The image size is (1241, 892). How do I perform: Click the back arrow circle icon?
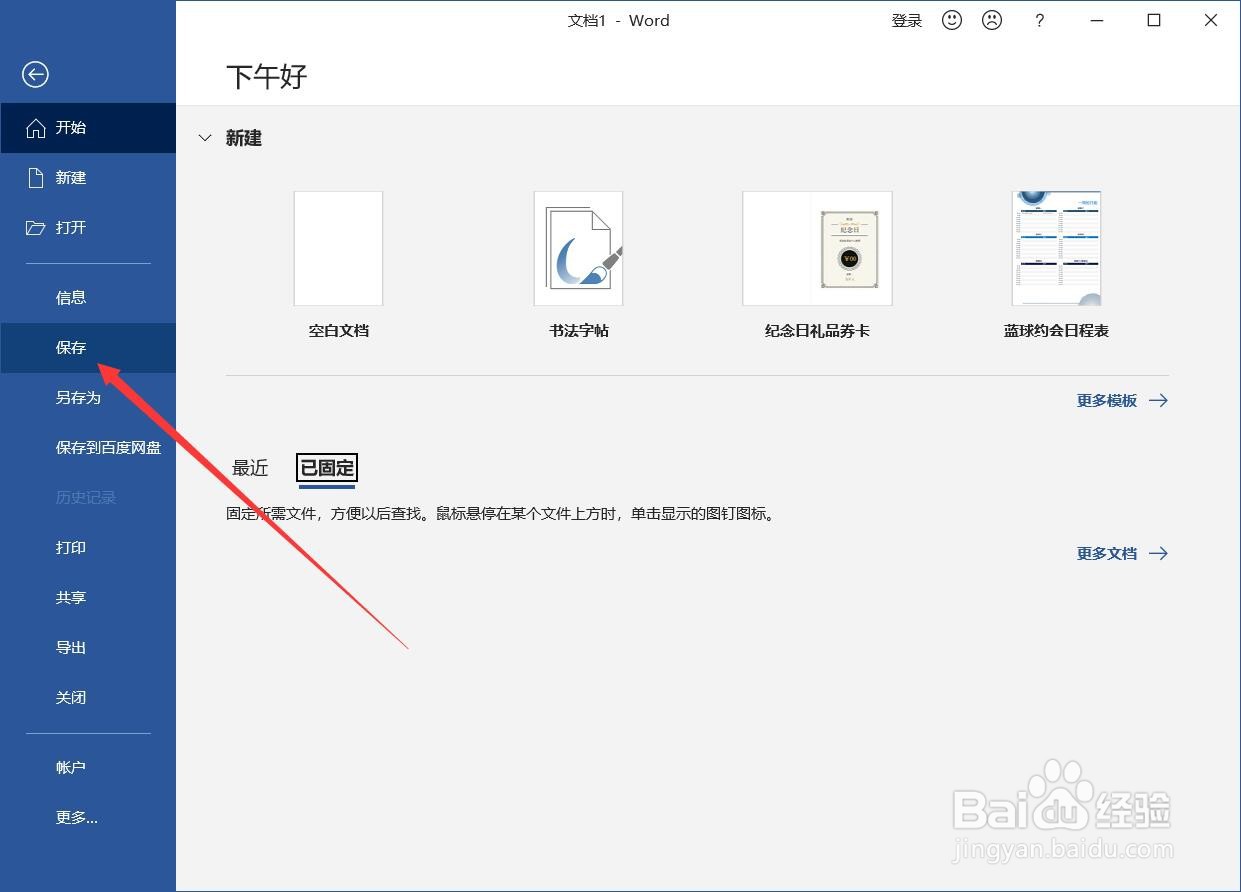coord(35,74)
